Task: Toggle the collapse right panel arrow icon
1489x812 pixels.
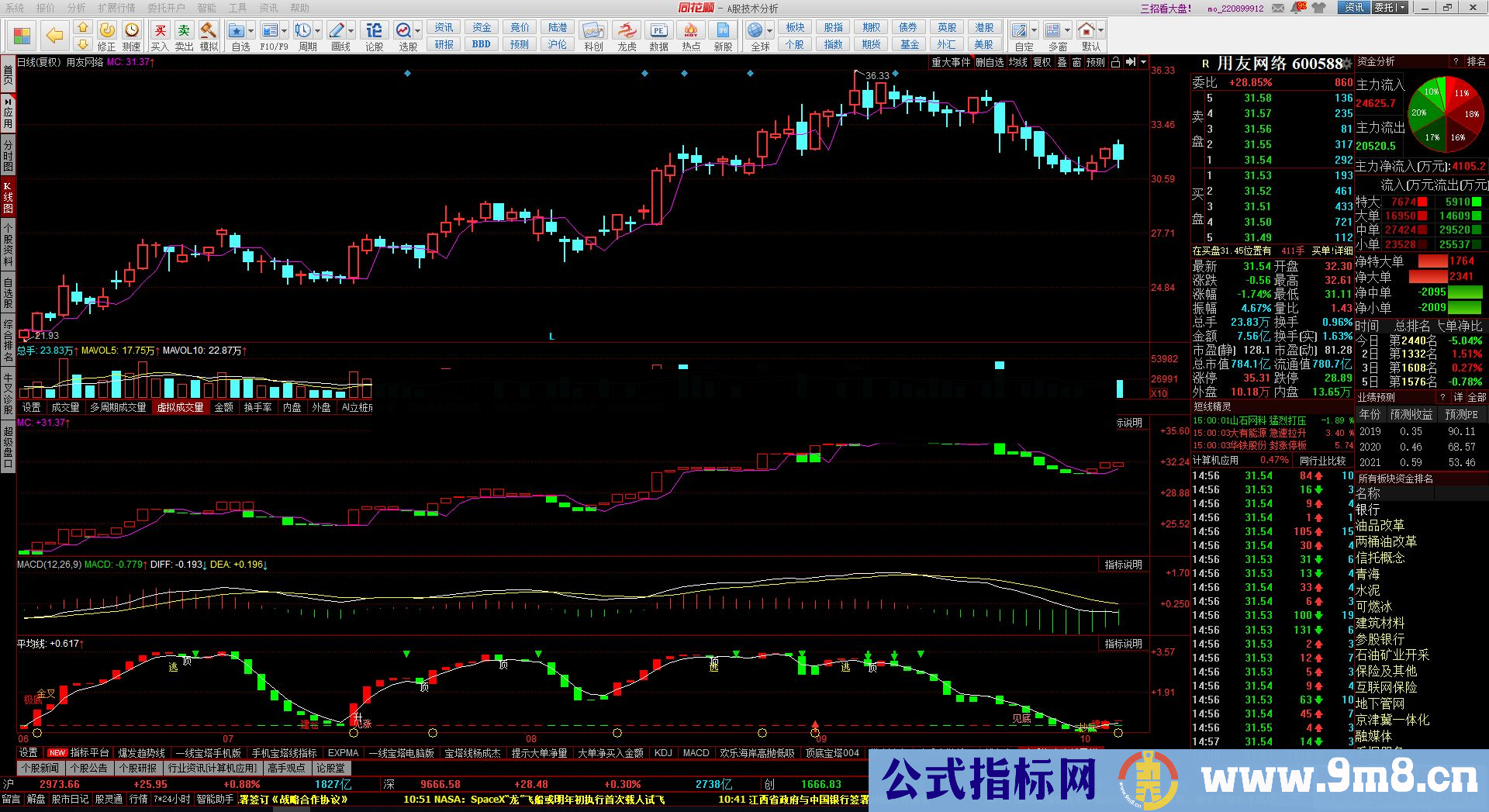Action: 1131,62
